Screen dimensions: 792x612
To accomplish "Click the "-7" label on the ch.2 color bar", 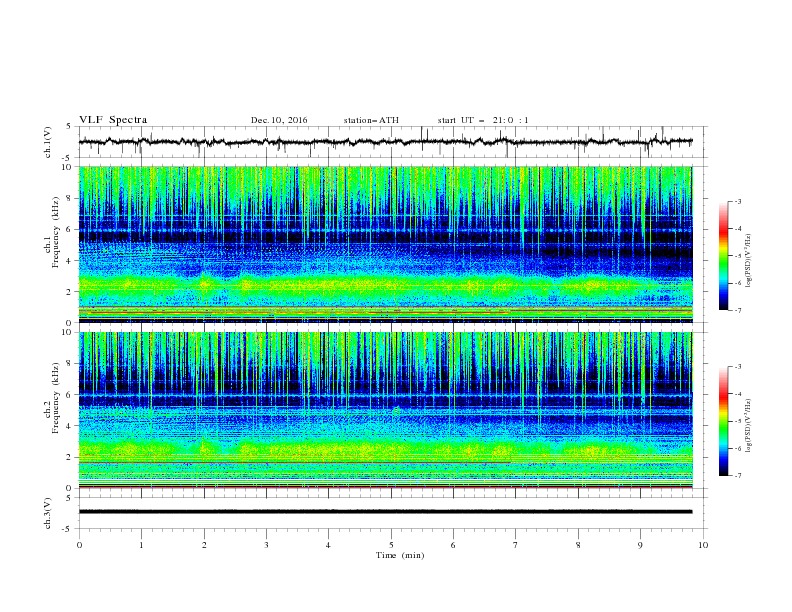I will pyautogui.click(x=738, y=476).
